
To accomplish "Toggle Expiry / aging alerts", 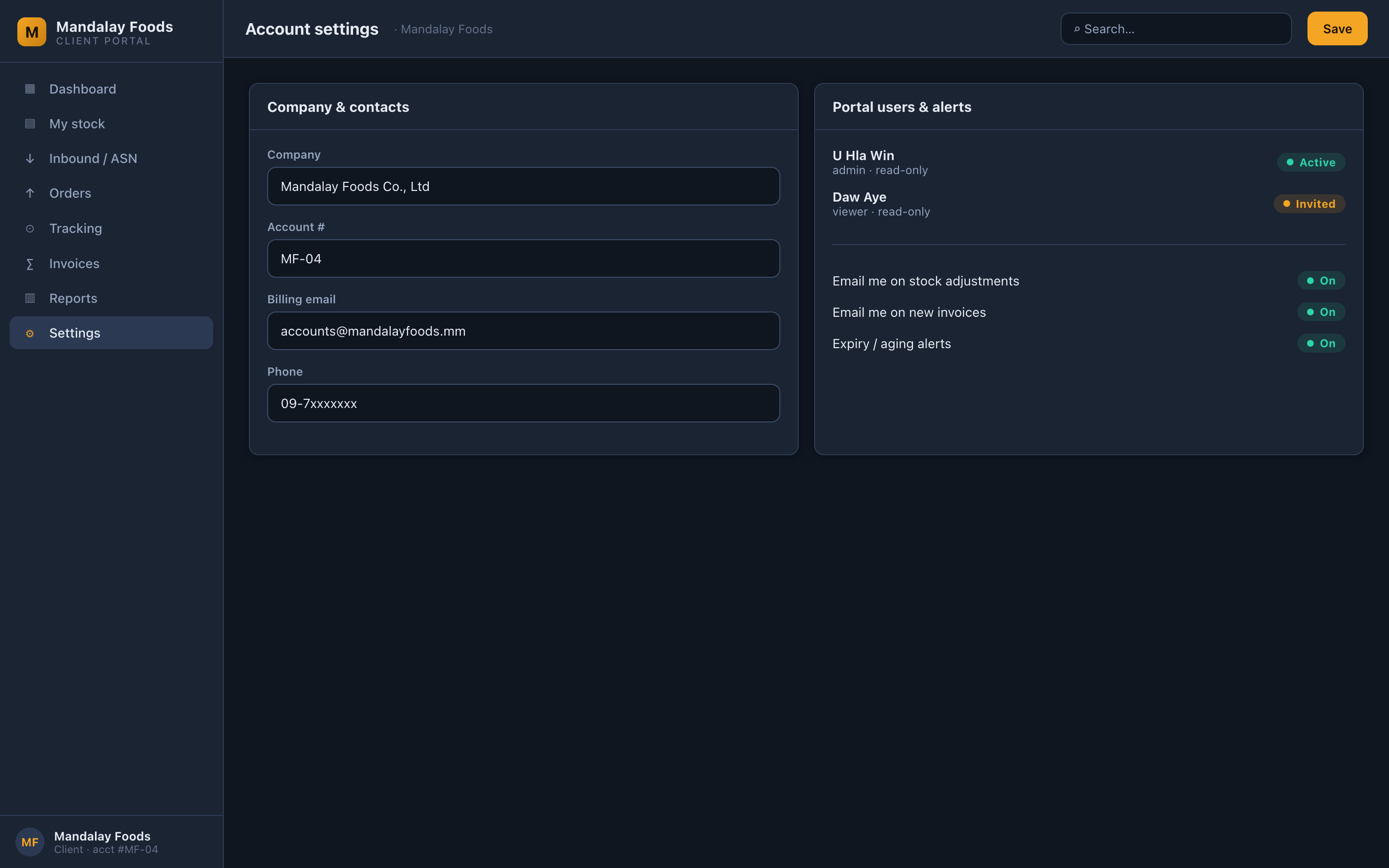I will pyautogui.click(x=1321, y=343).
